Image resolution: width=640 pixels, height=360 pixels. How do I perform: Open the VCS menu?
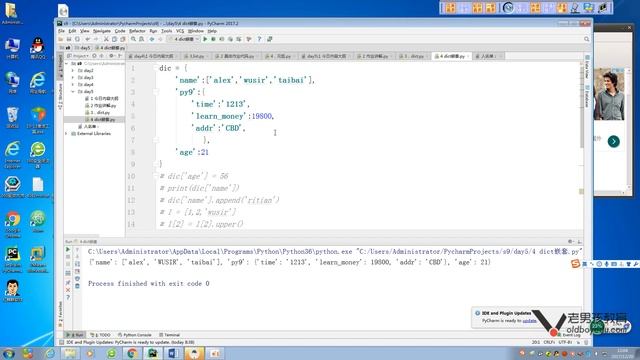[180, 31]
